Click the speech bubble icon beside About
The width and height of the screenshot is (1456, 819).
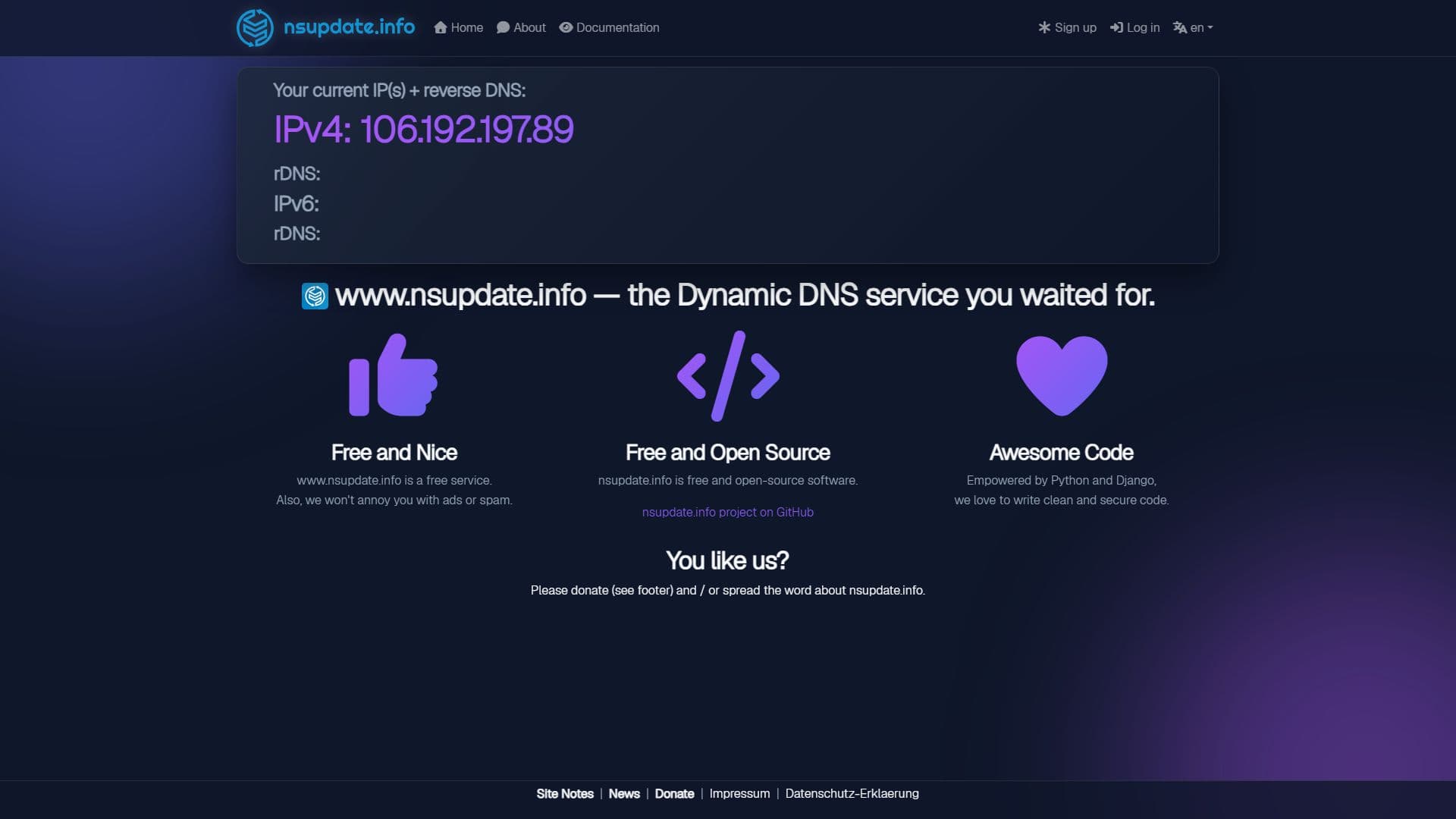pyautogui.click(x=503, y=27)
